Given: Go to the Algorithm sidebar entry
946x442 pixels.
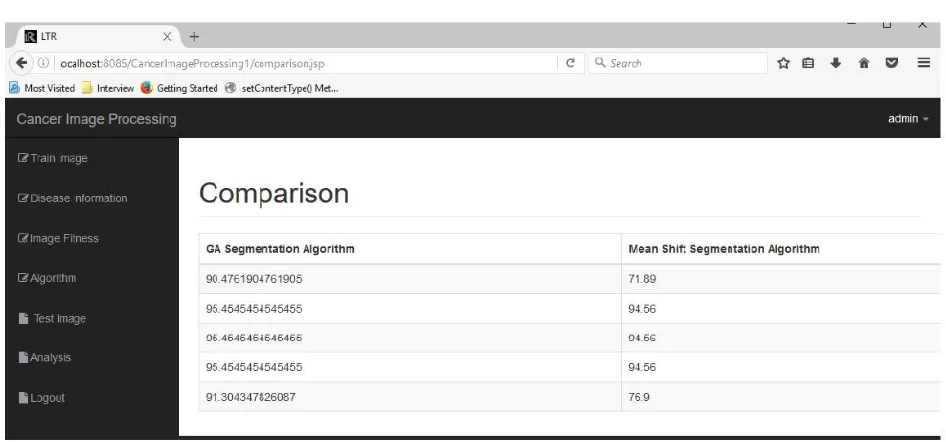Looking at the screenshot, I should point(47,278).
